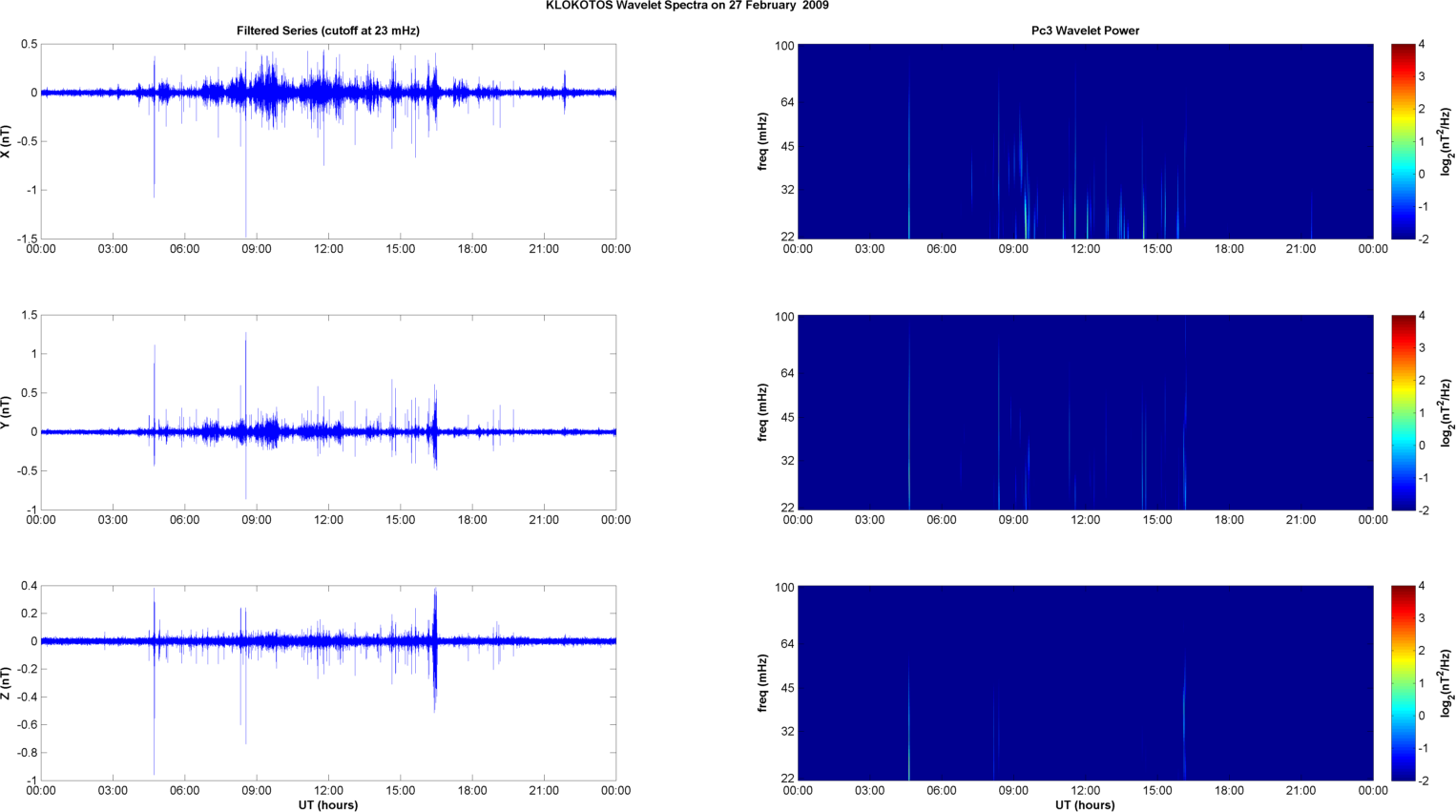Image resolution: width=1456 pixels, height=812 pixels.
Task: Click the bottom wavelet power colorbar
Action: point(1402,683)
